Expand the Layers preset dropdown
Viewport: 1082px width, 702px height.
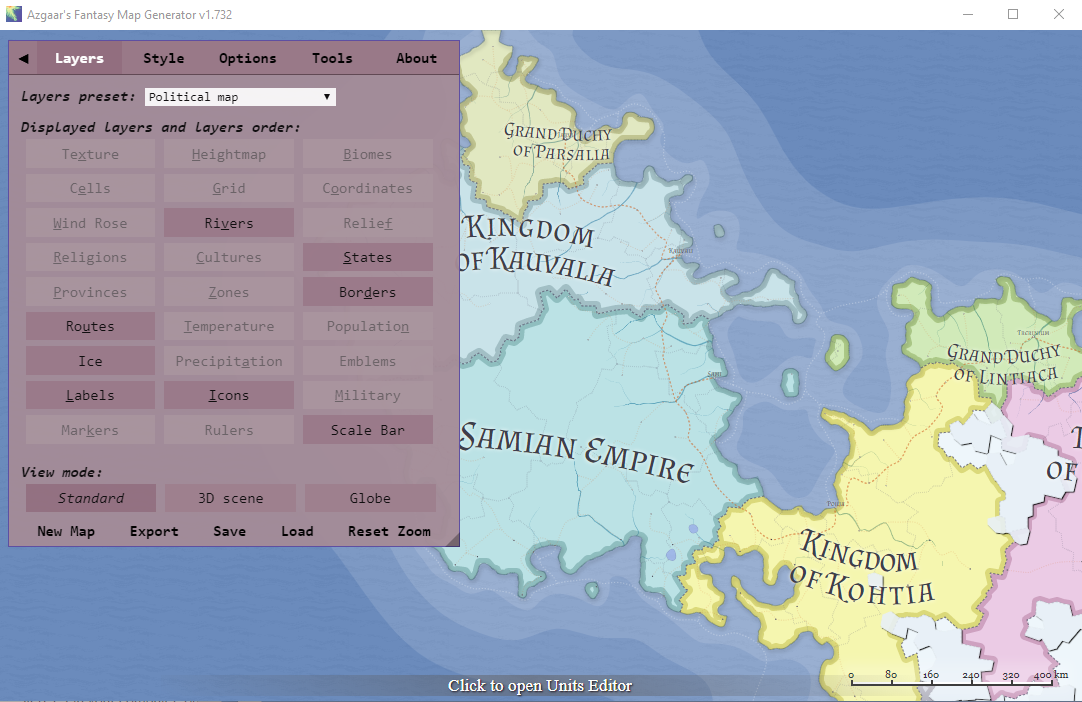(240, 97)
